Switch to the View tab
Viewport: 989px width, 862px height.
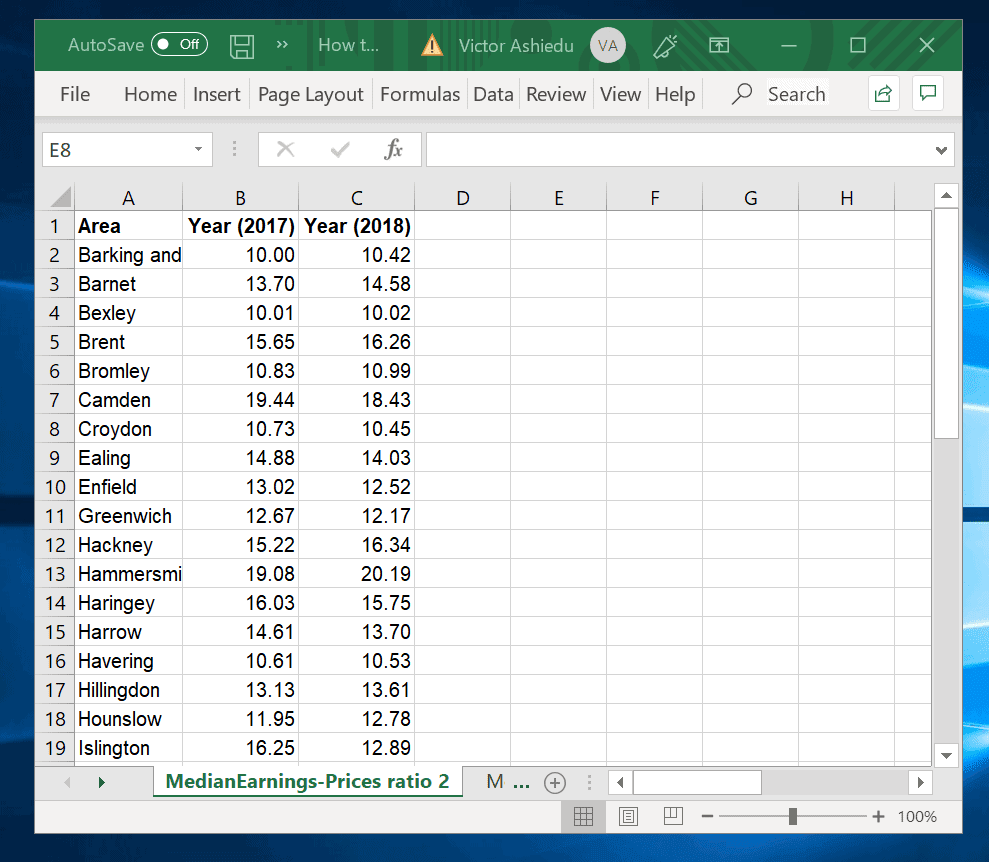click(620, 94)
